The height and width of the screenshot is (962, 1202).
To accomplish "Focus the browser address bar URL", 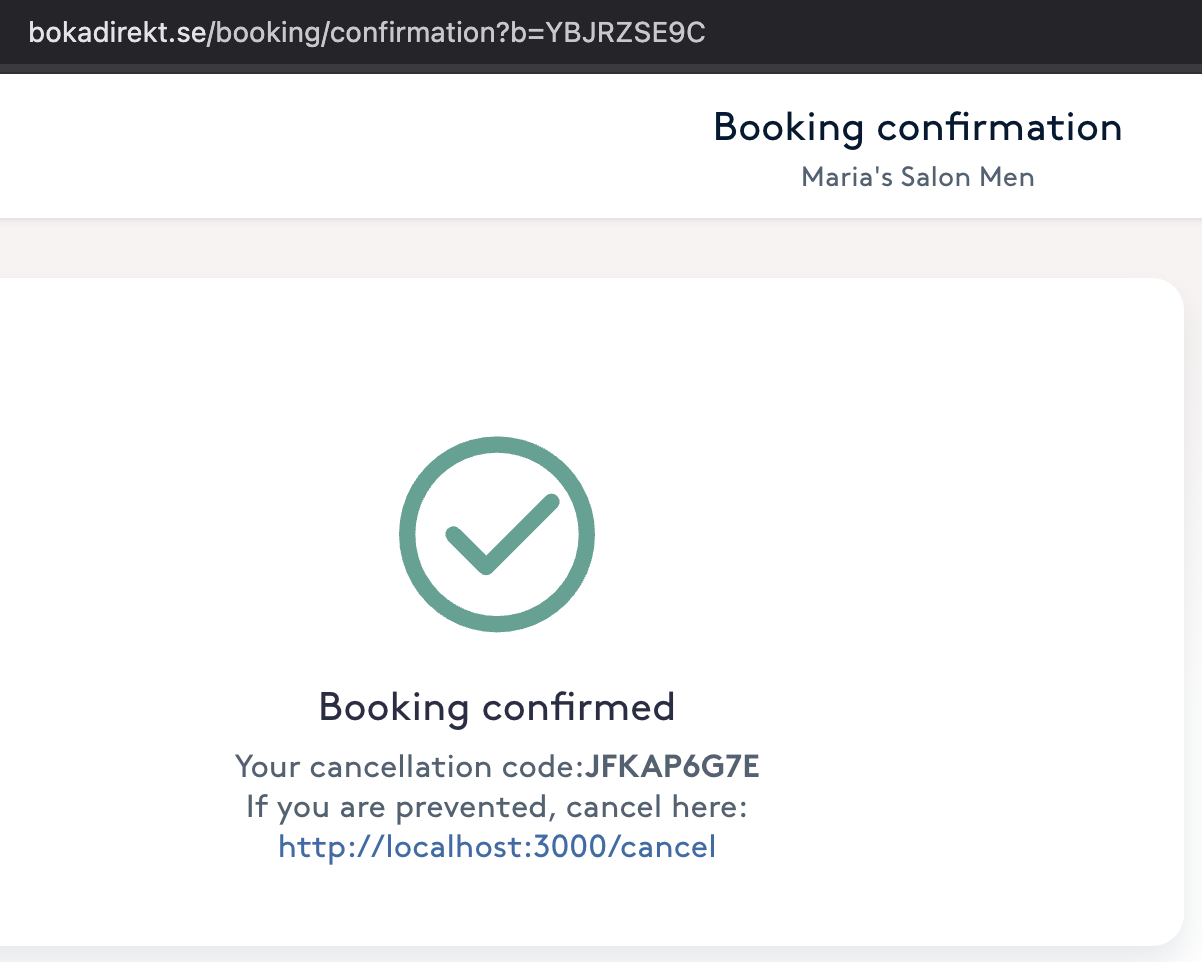I will click(x=367, y=32).
